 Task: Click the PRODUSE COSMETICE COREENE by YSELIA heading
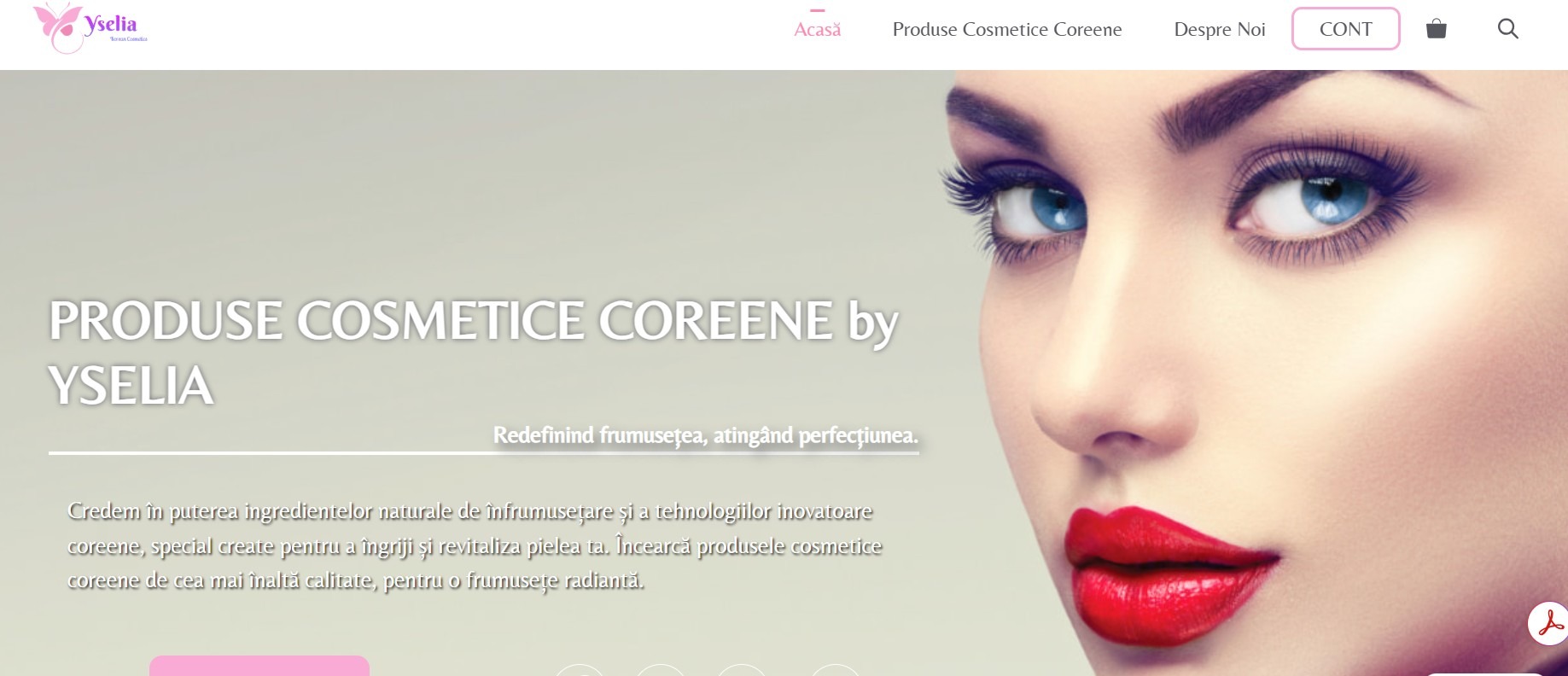pos(473,353)
